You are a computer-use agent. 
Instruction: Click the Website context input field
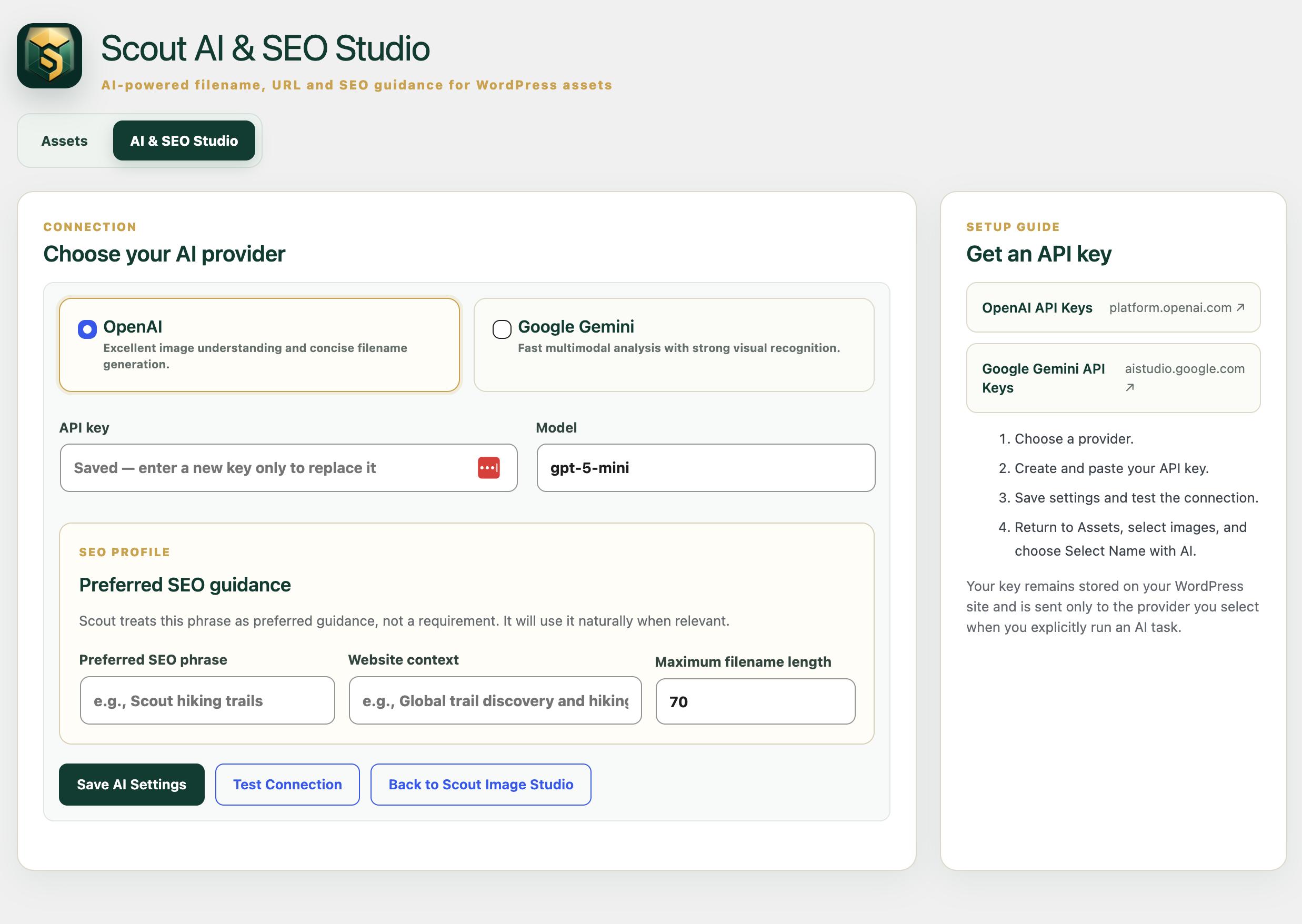pos(495,700)
